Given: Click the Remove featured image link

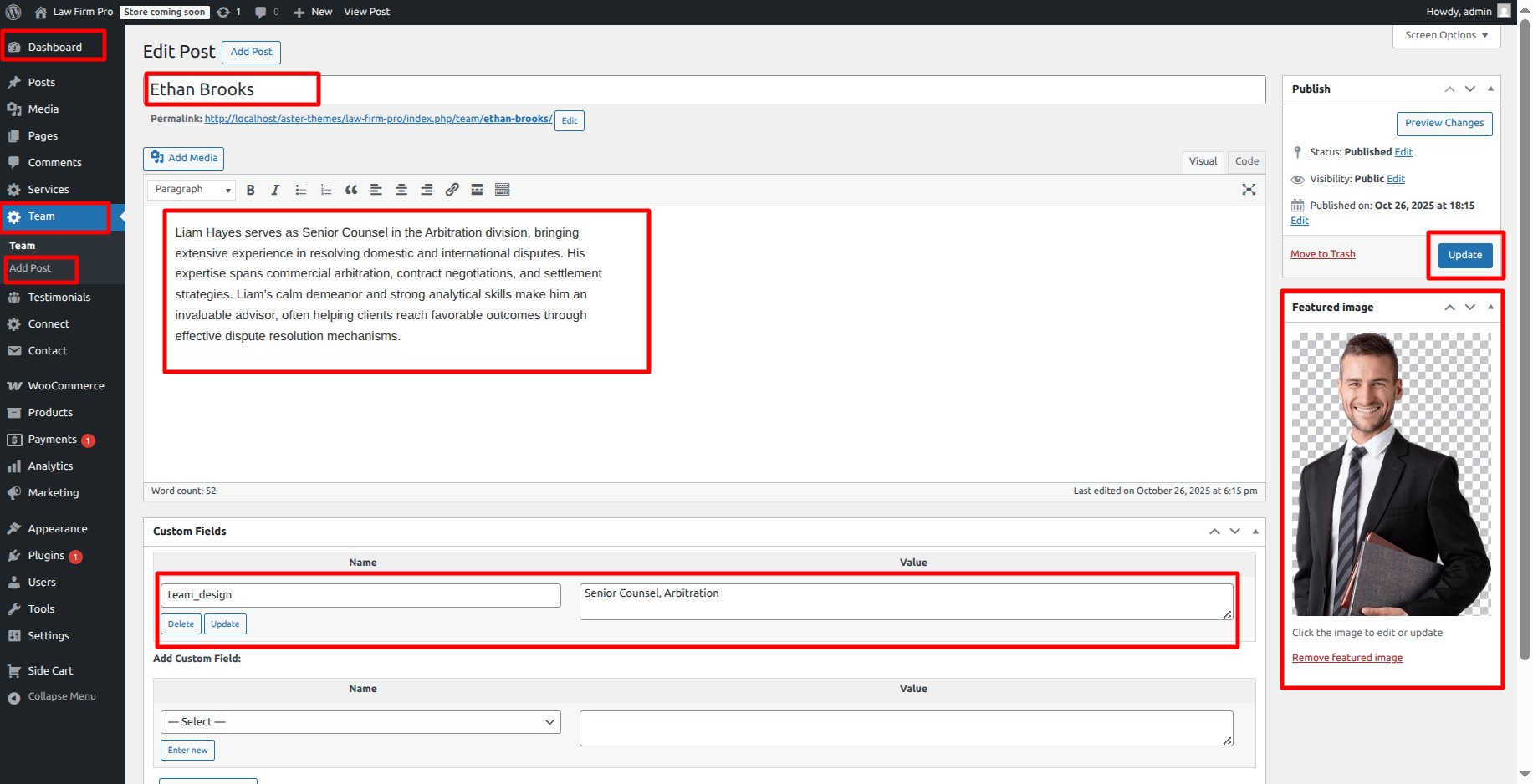Looking at the screenshot, I should [x=1346, y=658].
